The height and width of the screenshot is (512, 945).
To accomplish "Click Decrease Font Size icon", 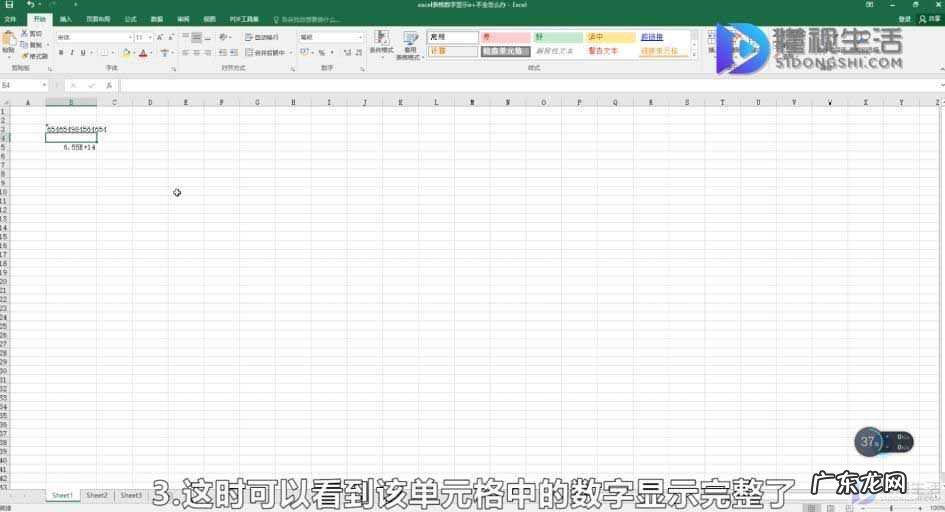I will click(x=171, y=37).
